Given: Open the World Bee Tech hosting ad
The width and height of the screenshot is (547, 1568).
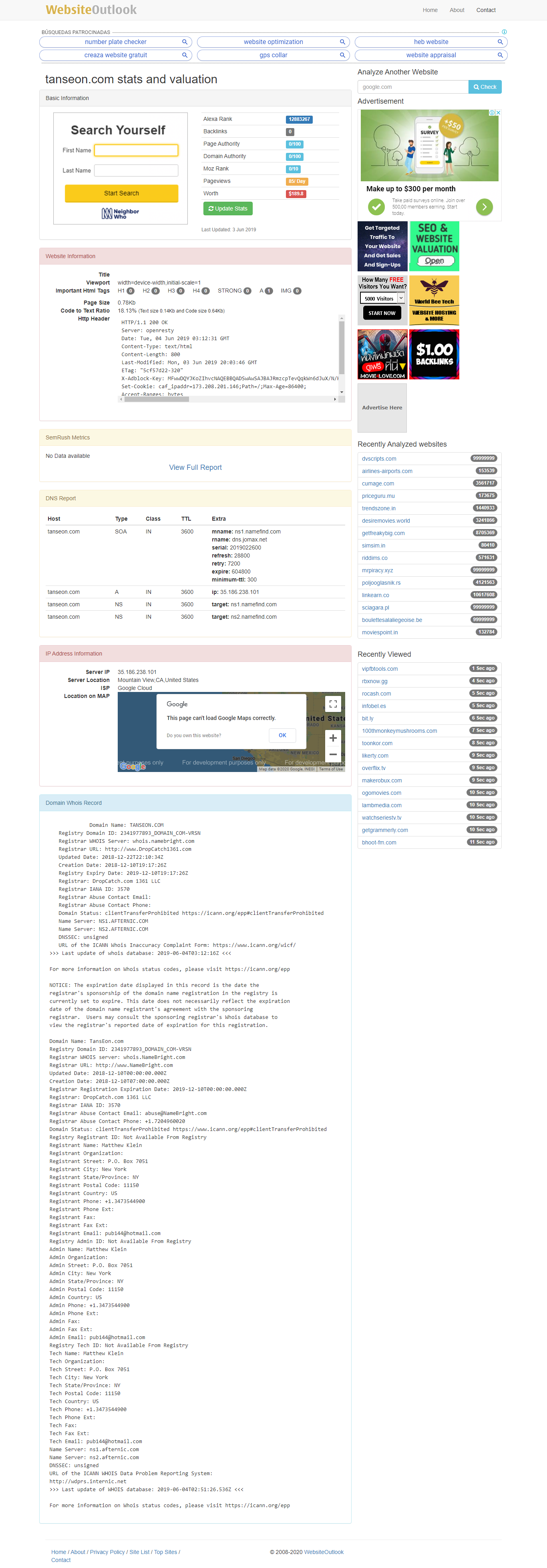Looking at the screenshot, I should point(434,300).
